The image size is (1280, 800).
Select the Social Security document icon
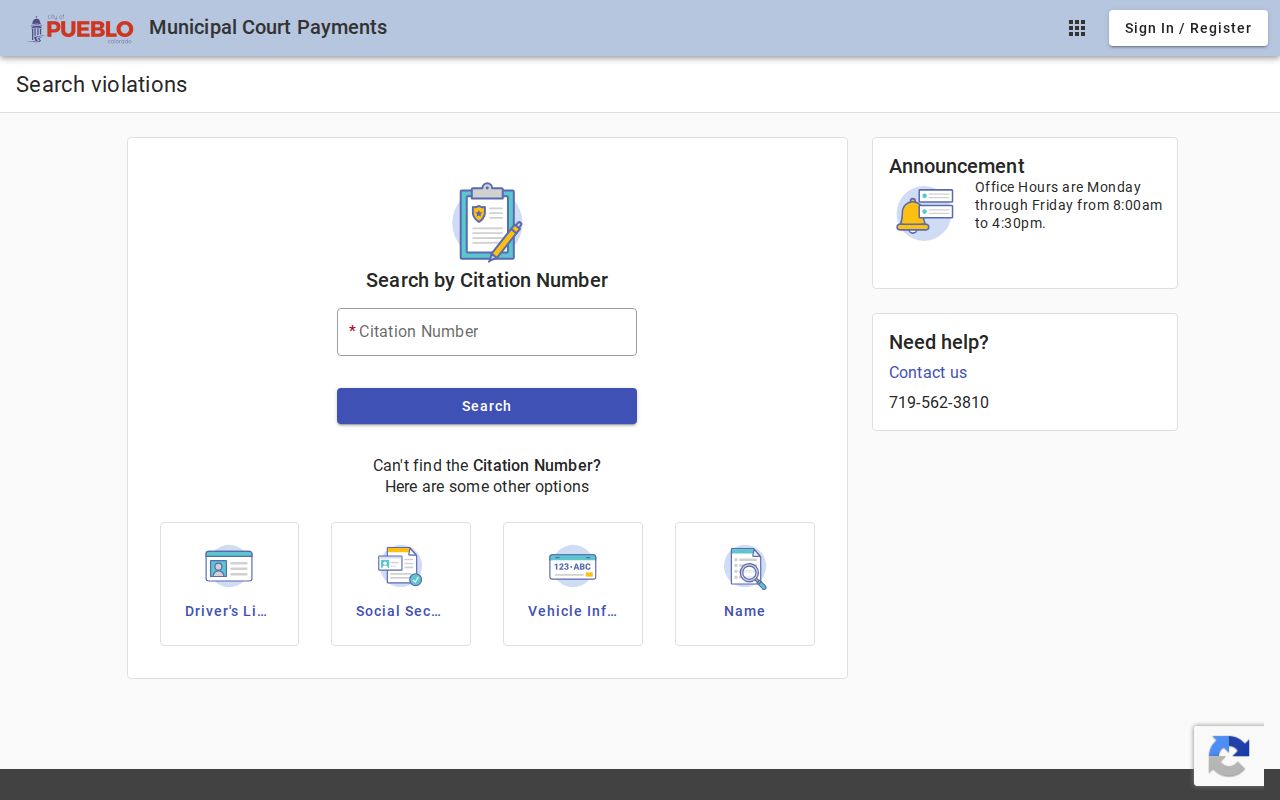point(400,566)
